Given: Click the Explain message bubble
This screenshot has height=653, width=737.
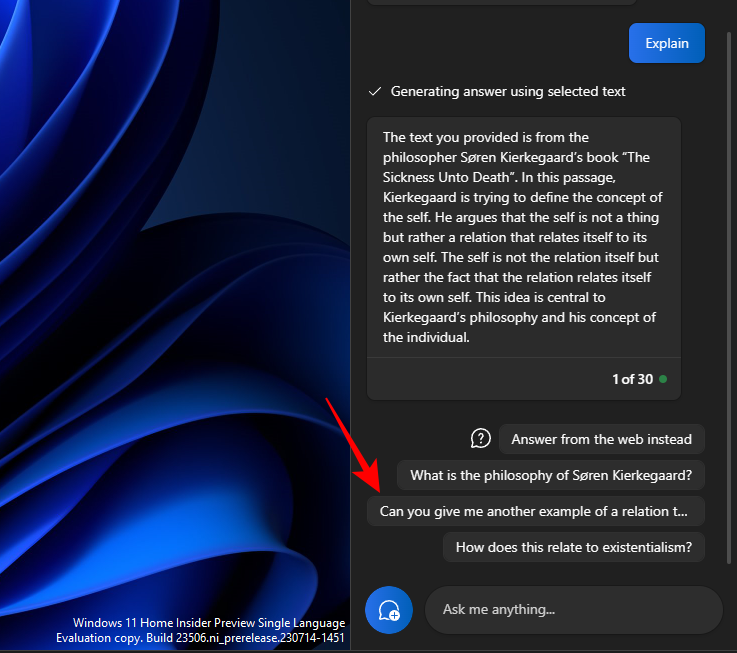Looking at the screenshot, I should (x=666, y=43).
